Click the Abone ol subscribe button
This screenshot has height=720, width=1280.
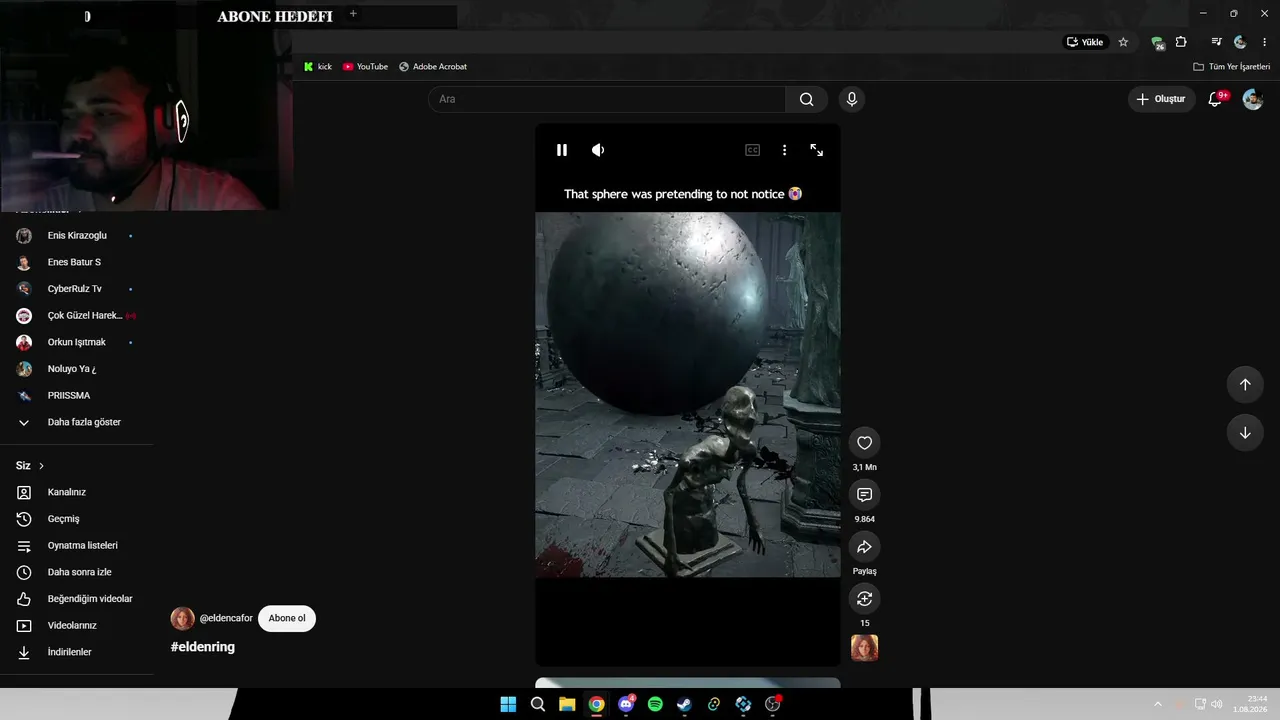287,618
